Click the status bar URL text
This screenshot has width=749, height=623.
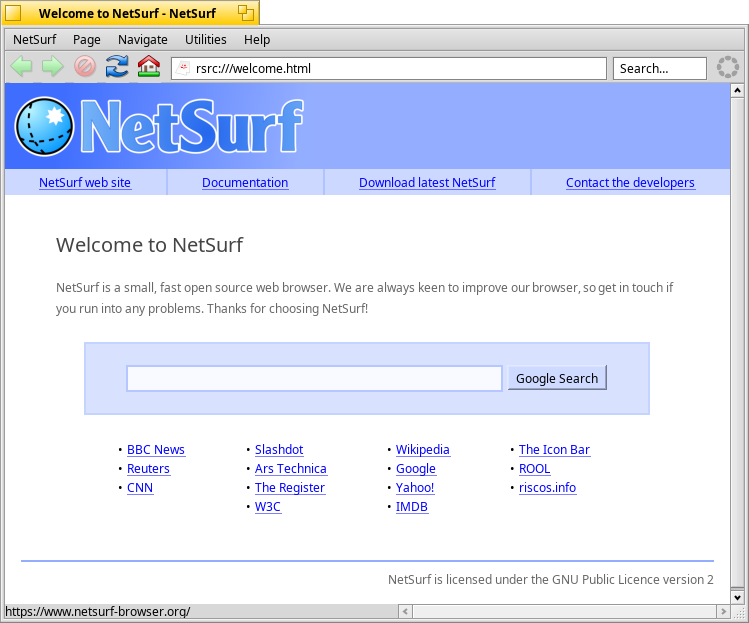(97, 612)
